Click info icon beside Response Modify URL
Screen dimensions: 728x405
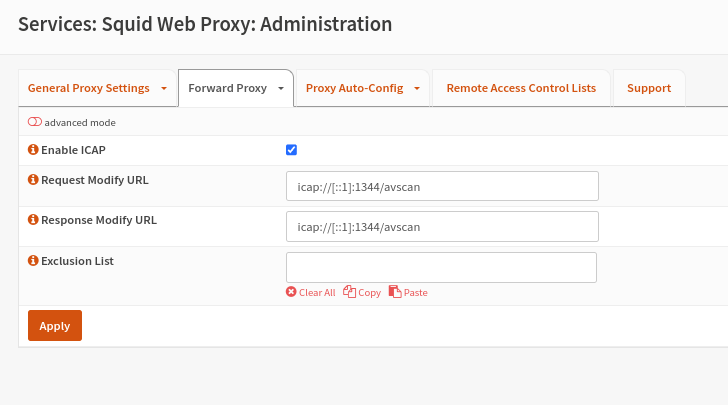click(33, 220)
